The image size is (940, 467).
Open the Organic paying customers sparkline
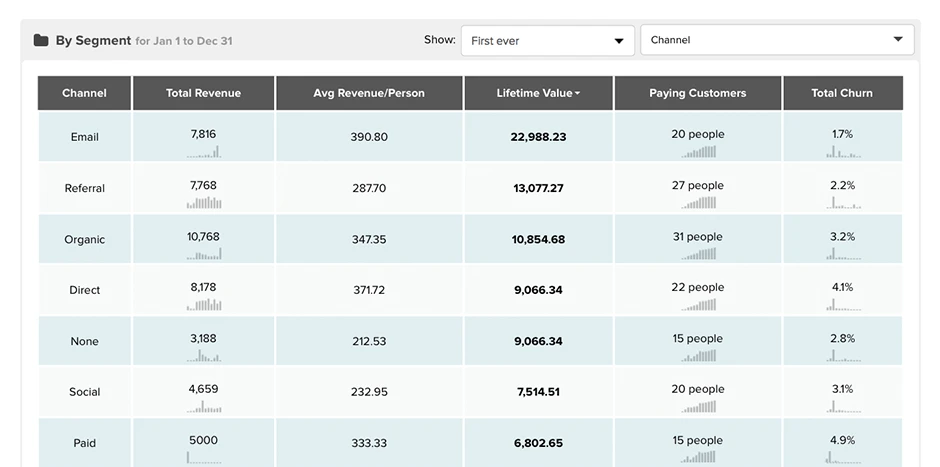[x=698, y=254]
